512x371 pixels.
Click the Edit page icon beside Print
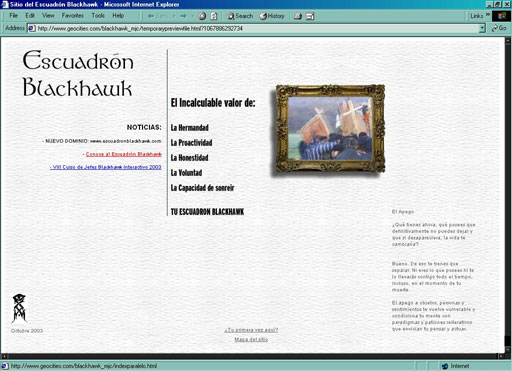pos(310,16)
